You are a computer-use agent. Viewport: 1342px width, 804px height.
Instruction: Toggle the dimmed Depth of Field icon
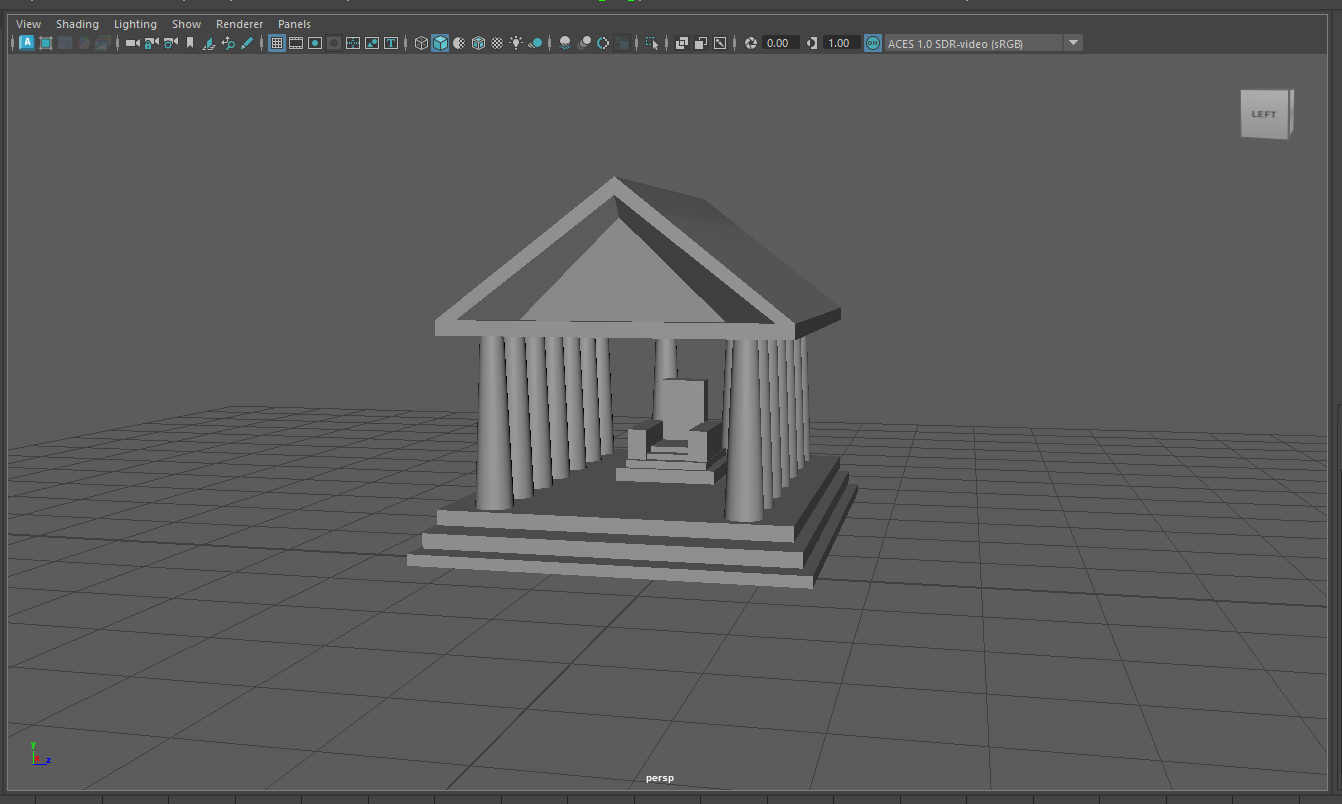click(x=622, y=43)
